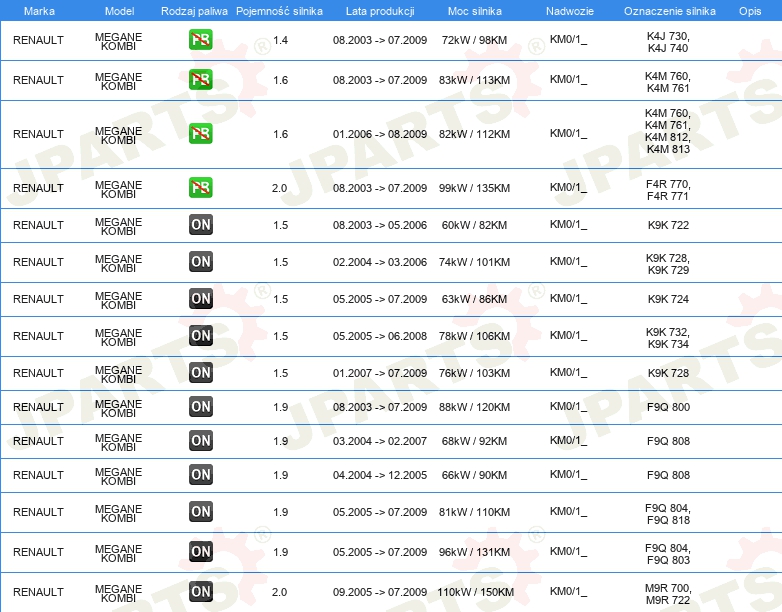Select the 99kW / 135KM power cell
This screenshot has height=612, width=782.
click(474, 188)
